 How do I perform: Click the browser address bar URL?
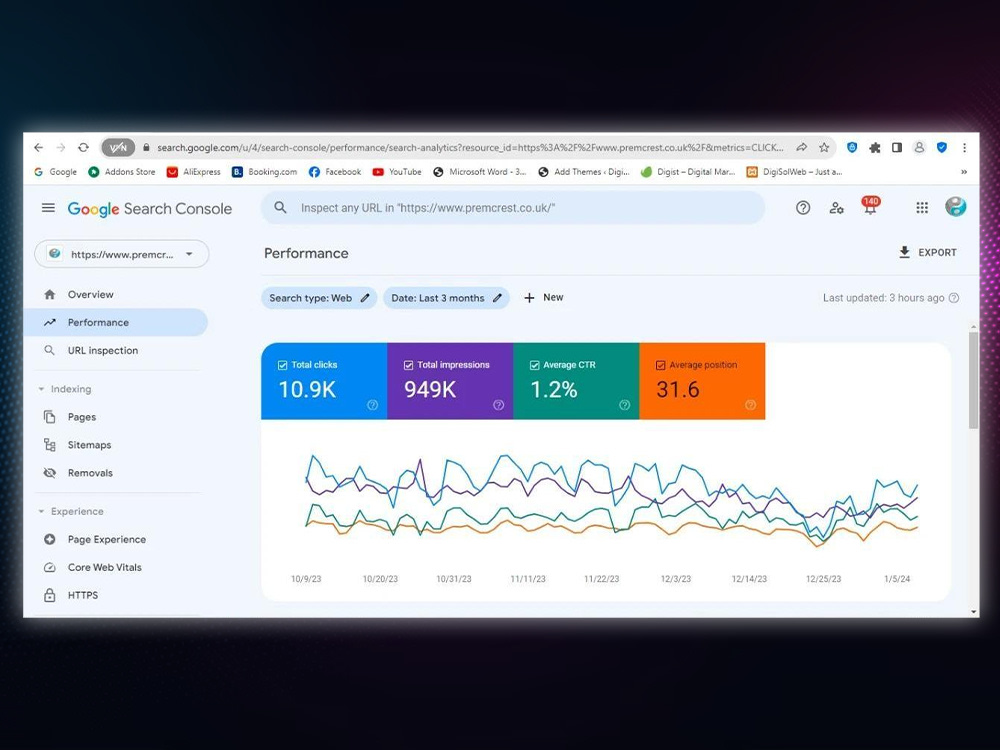point(470,147)
